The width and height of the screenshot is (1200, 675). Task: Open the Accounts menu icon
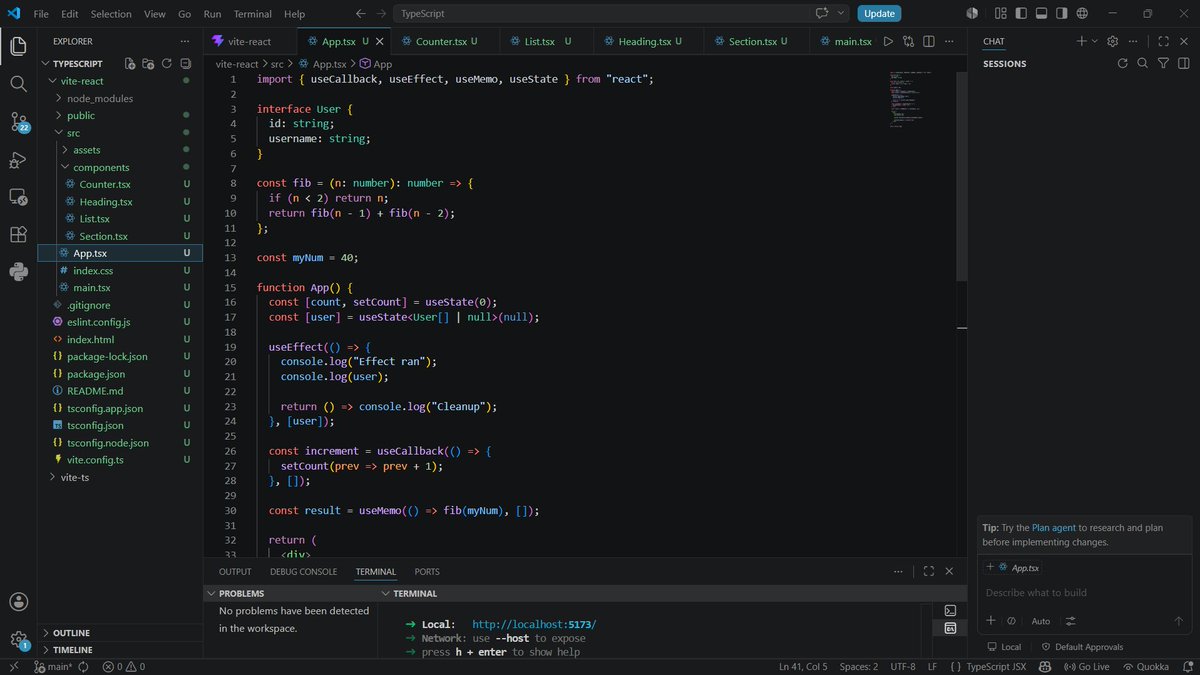coord(18,602)
